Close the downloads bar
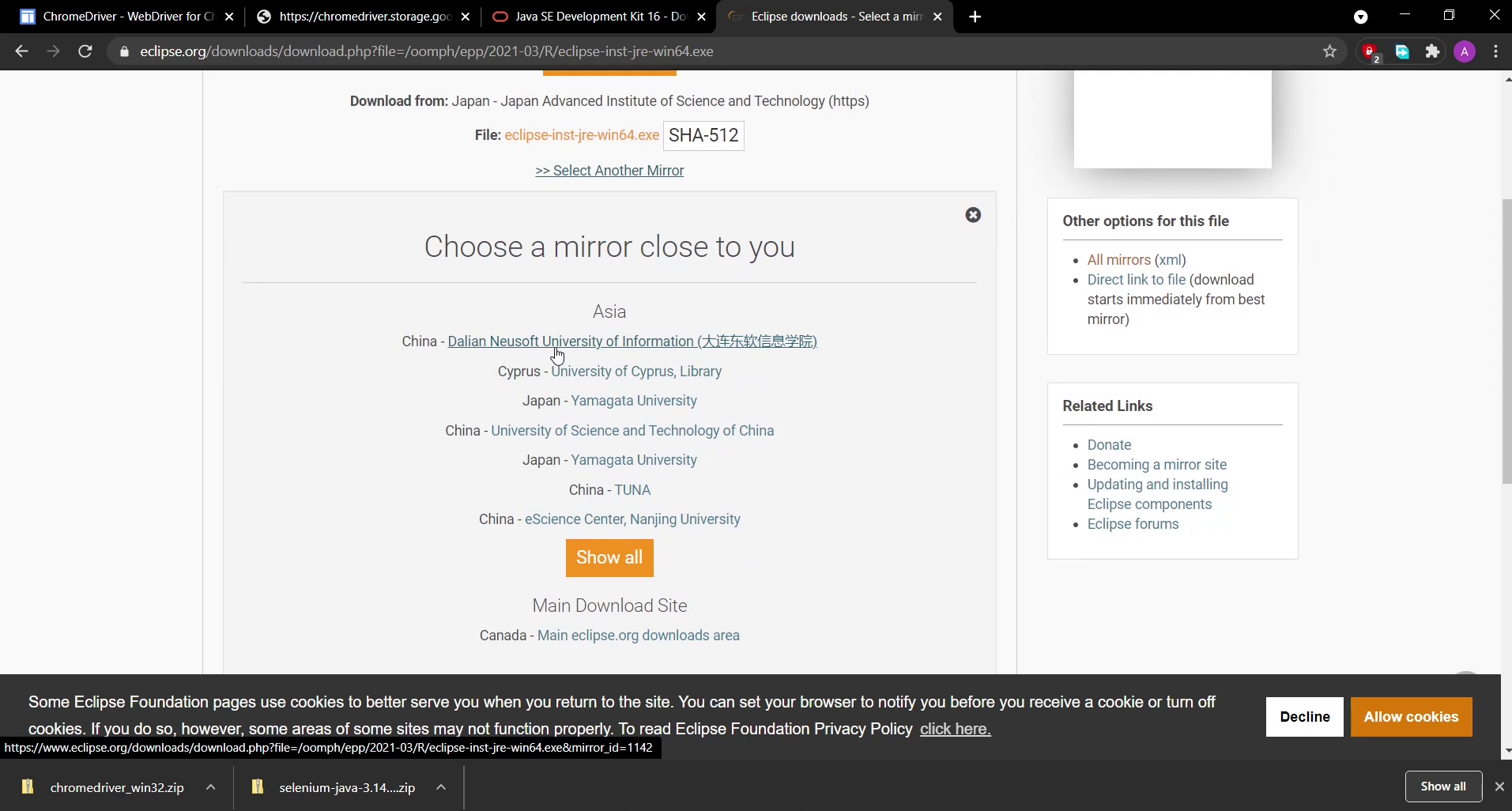 1499,786
